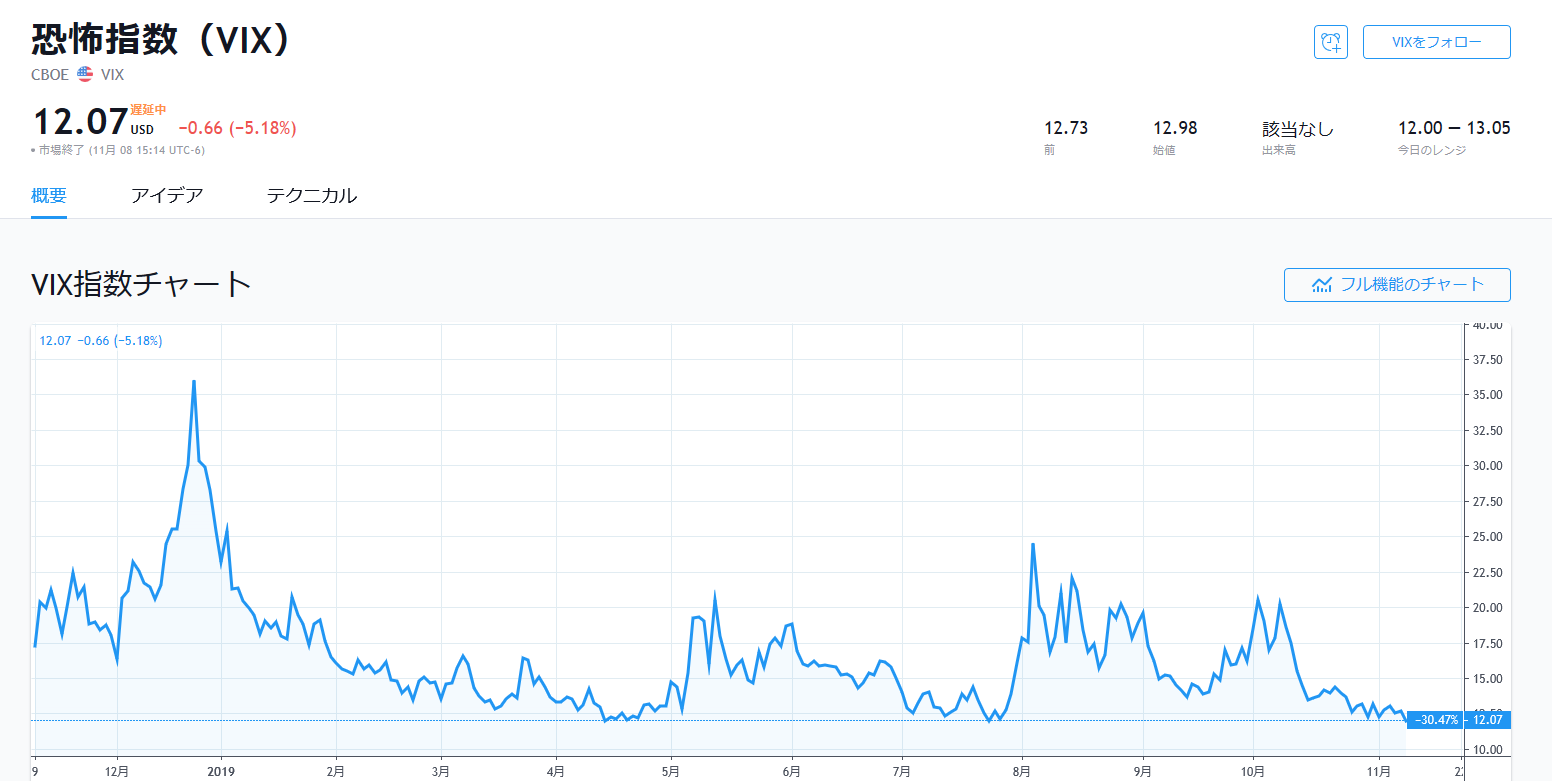The image size is (1552, 781).
Task: Click the −30.47% change label on chart
Action: [1436, 720]
